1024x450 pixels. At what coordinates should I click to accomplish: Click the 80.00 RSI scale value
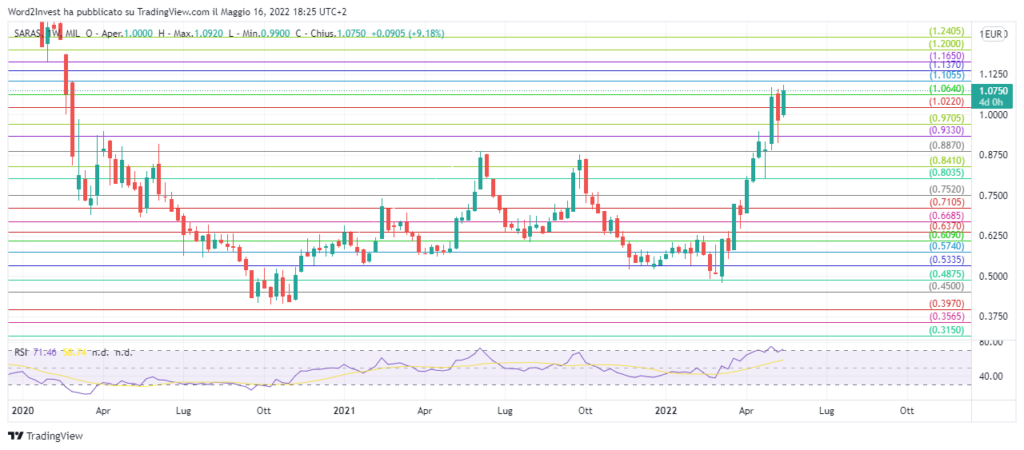pyautogui.click(x=992, y=343)
